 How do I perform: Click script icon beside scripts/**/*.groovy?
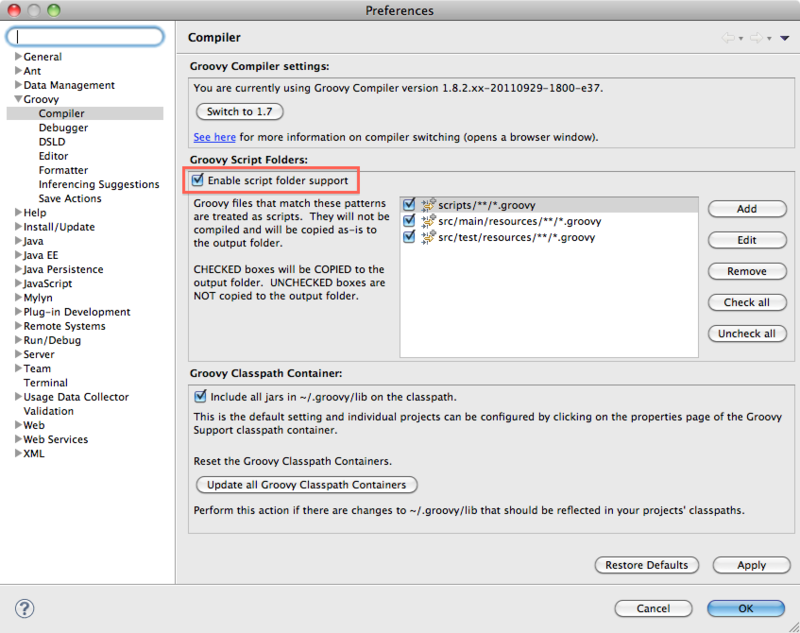click(428, 205)
